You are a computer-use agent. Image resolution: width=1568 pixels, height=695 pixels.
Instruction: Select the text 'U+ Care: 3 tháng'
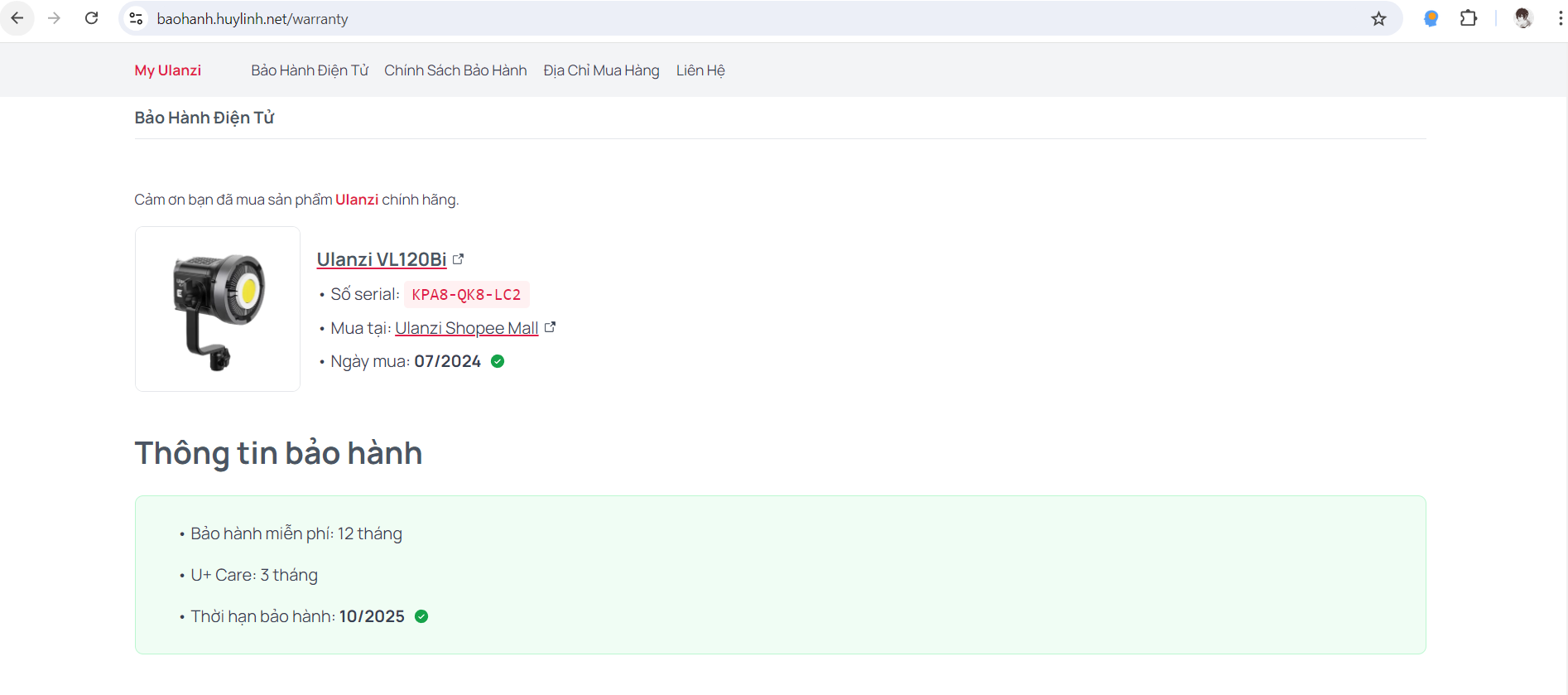pos(254,575)
